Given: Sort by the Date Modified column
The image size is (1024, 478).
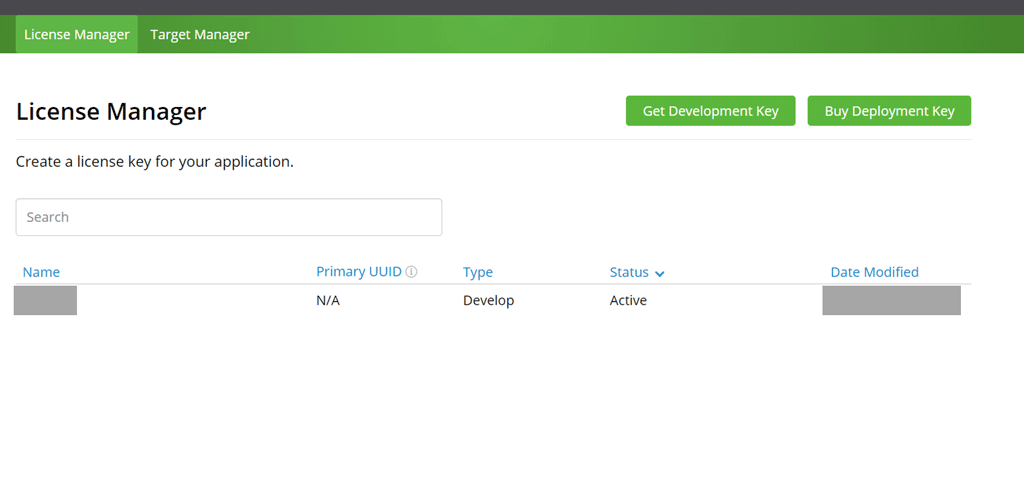Looking at the screenshot, I should pos(874,272).
